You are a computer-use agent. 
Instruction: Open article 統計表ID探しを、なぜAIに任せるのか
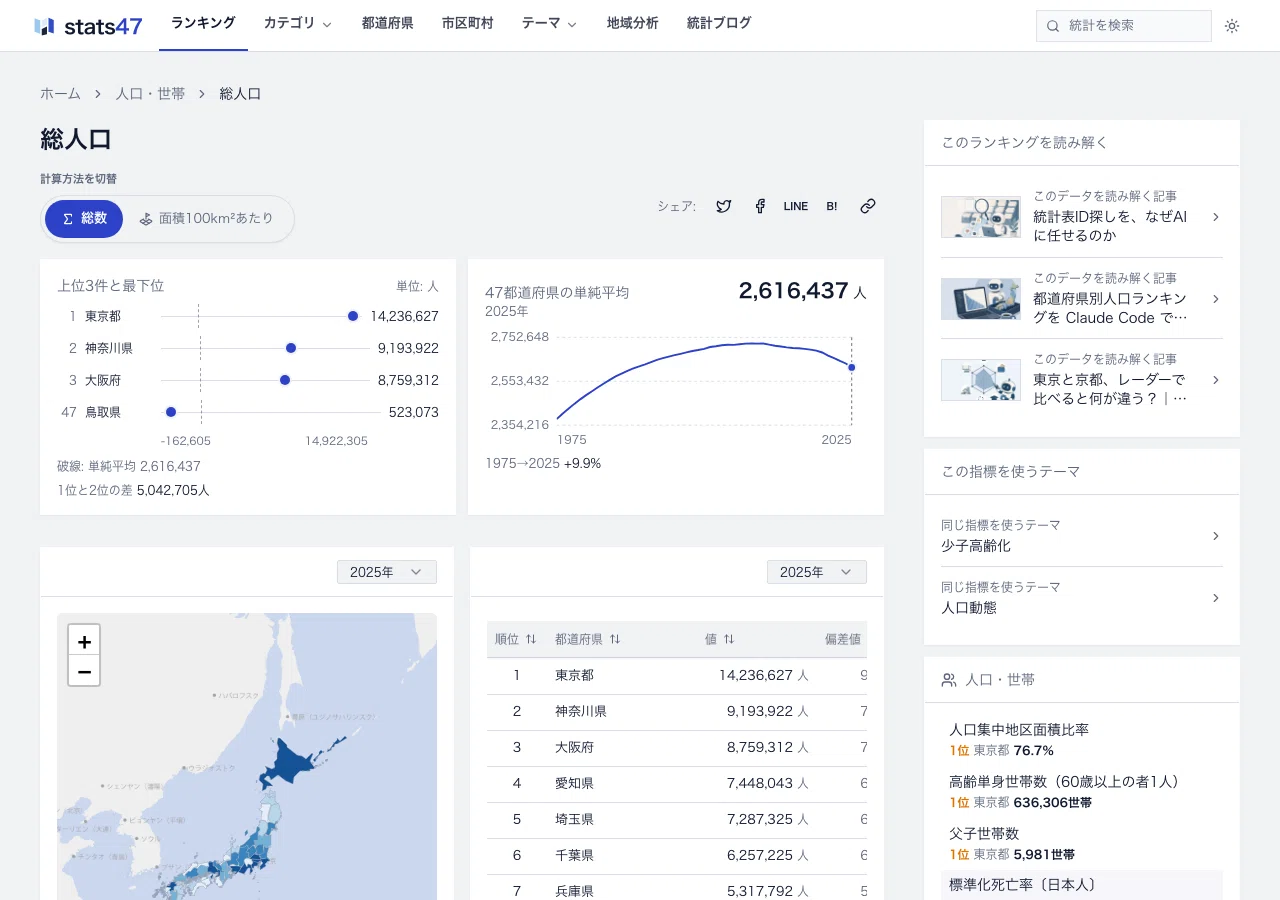click(x=1082, y=217)
